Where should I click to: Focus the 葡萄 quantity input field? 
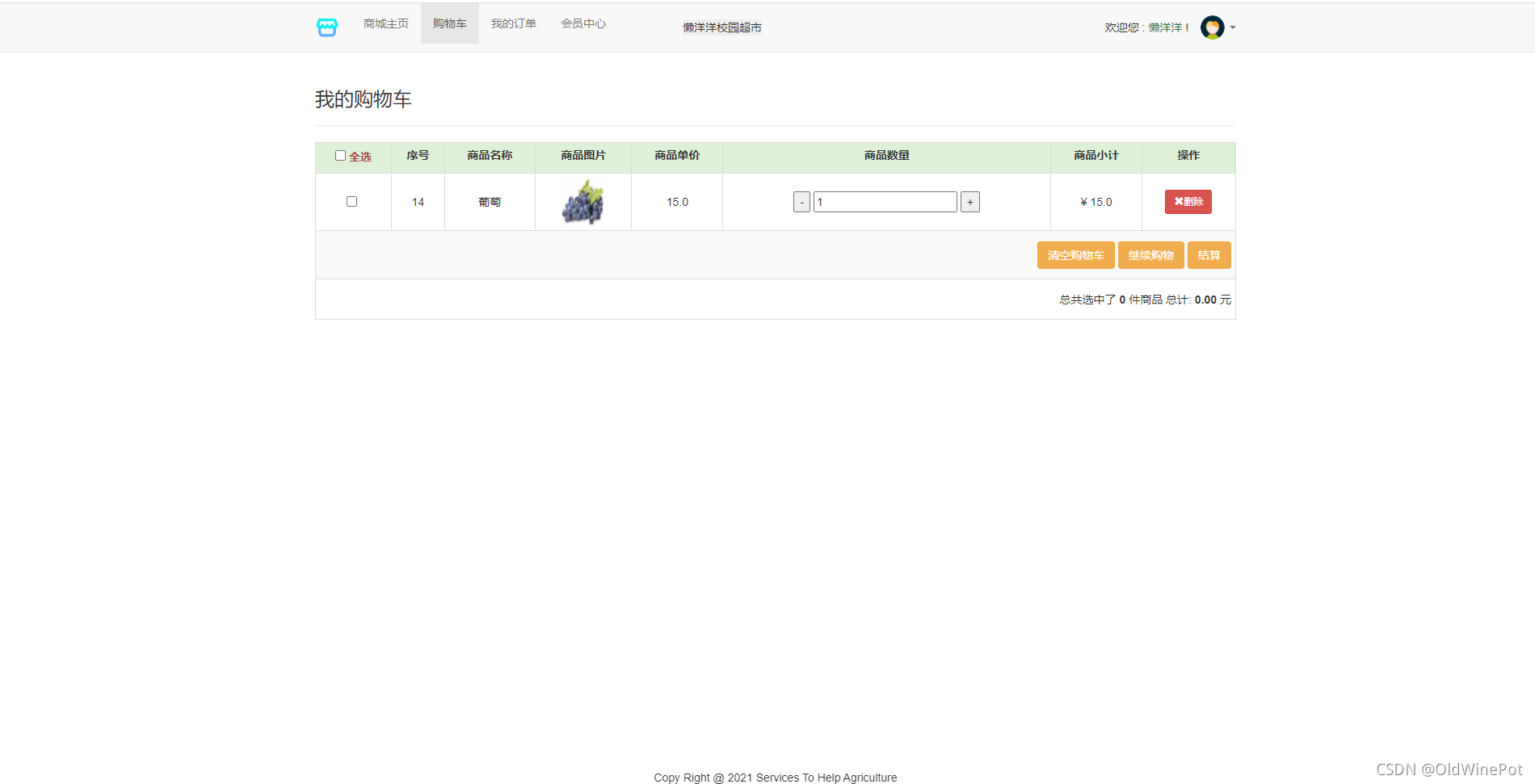point(885,202)
